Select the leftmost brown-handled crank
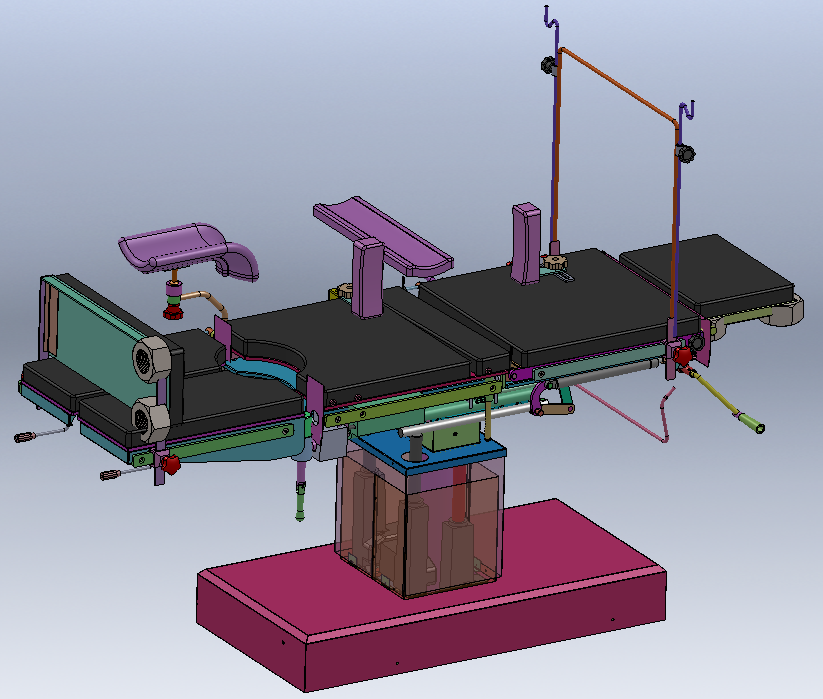 [42, 433]
